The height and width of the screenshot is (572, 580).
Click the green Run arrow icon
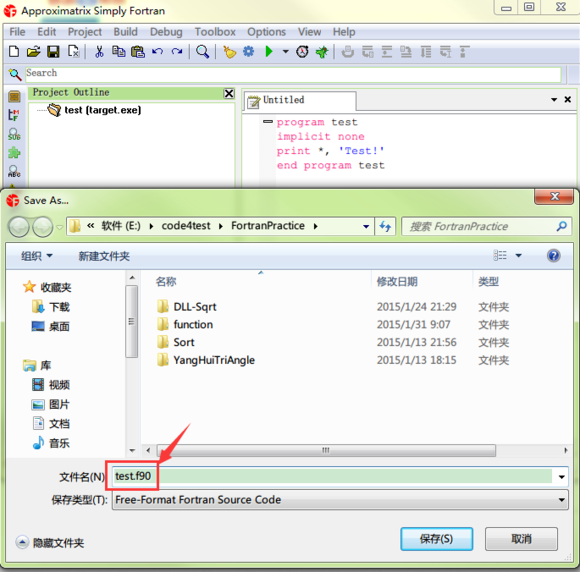pyautogui.click(x=269, y=51)
